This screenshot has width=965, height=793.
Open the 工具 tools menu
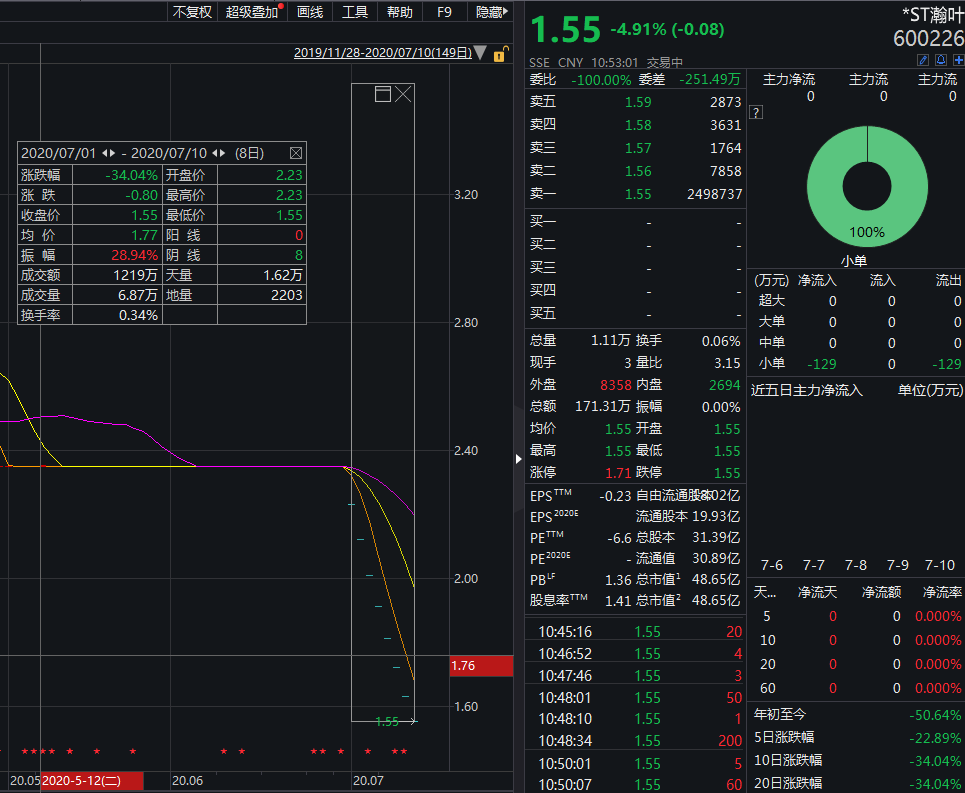click(355, 12)
